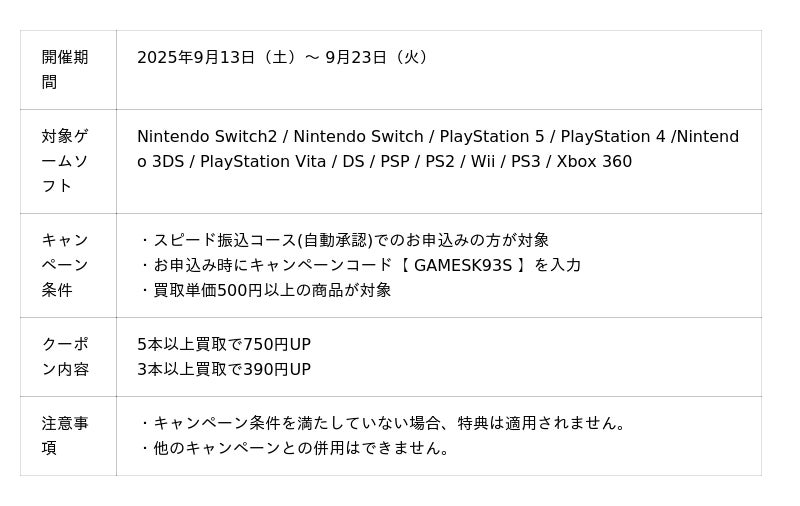Viewport: 800px width, 506px height.
Task: Click the 注意事項 row header
Action: point(65,436)
